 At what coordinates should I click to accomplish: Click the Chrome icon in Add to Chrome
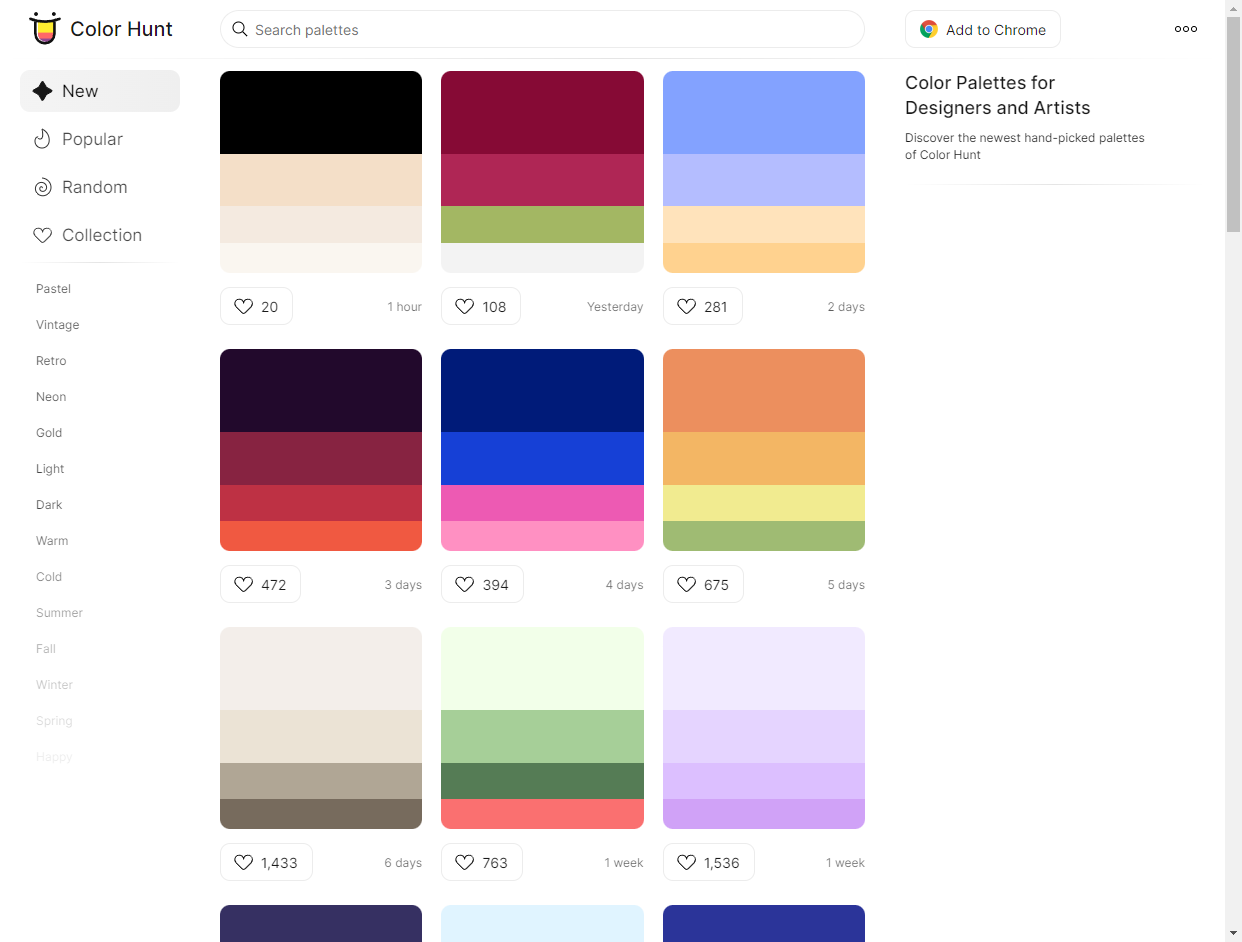pos(929,30)
